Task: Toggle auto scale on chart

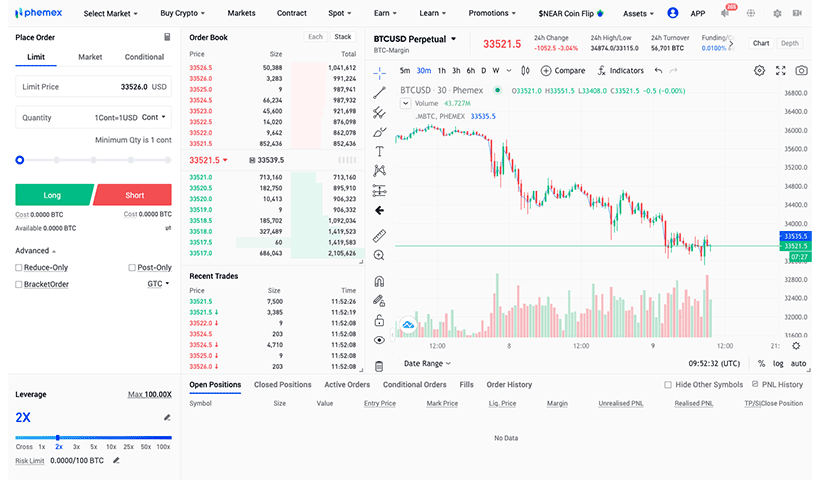Action: 798,363
